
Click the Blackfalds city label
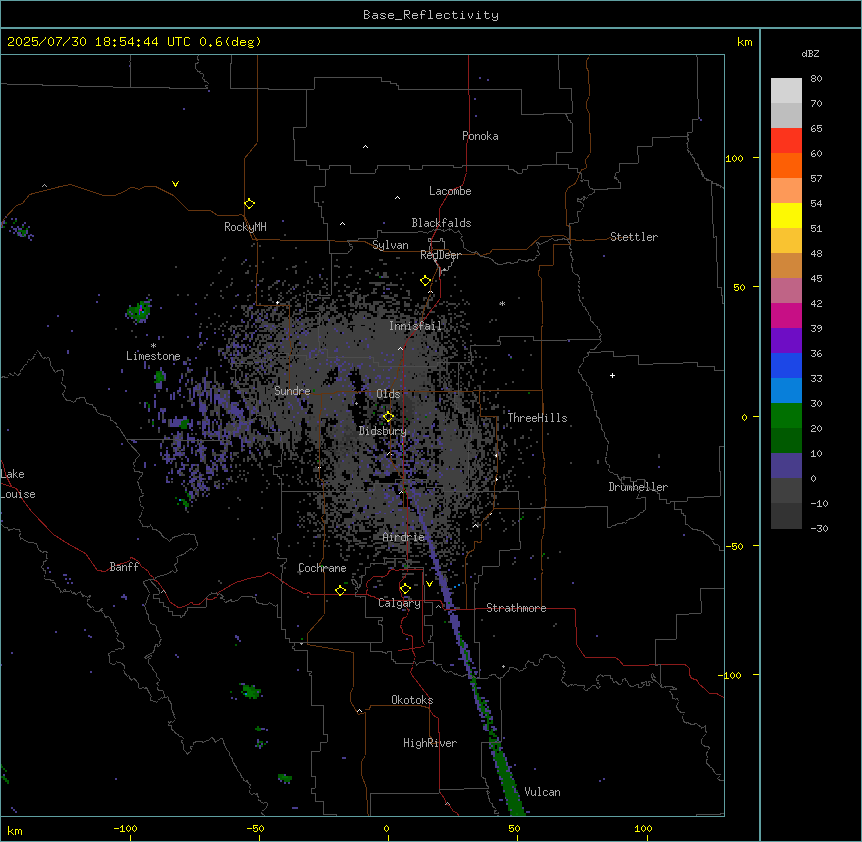point(441,223)
